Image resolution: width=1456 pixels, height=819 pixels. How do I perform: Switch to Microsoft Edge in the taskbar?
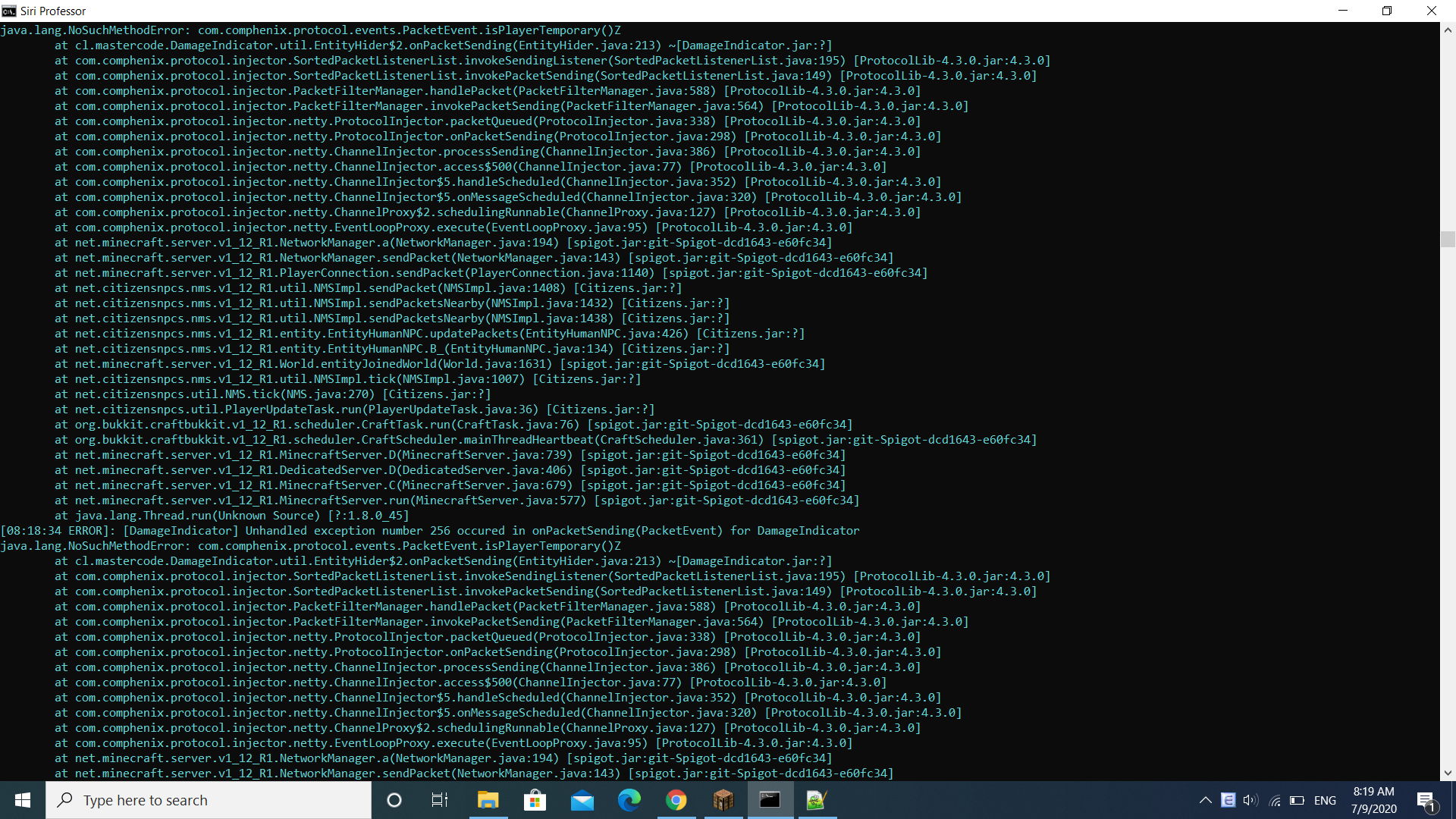(x=629, y=800)
